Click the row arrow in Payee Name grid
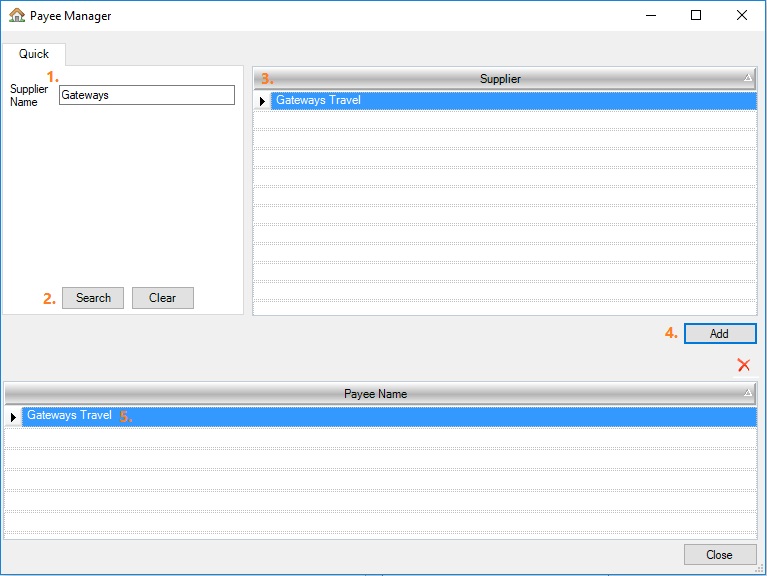Screen dimensions: 767x576 click(13, 416)
